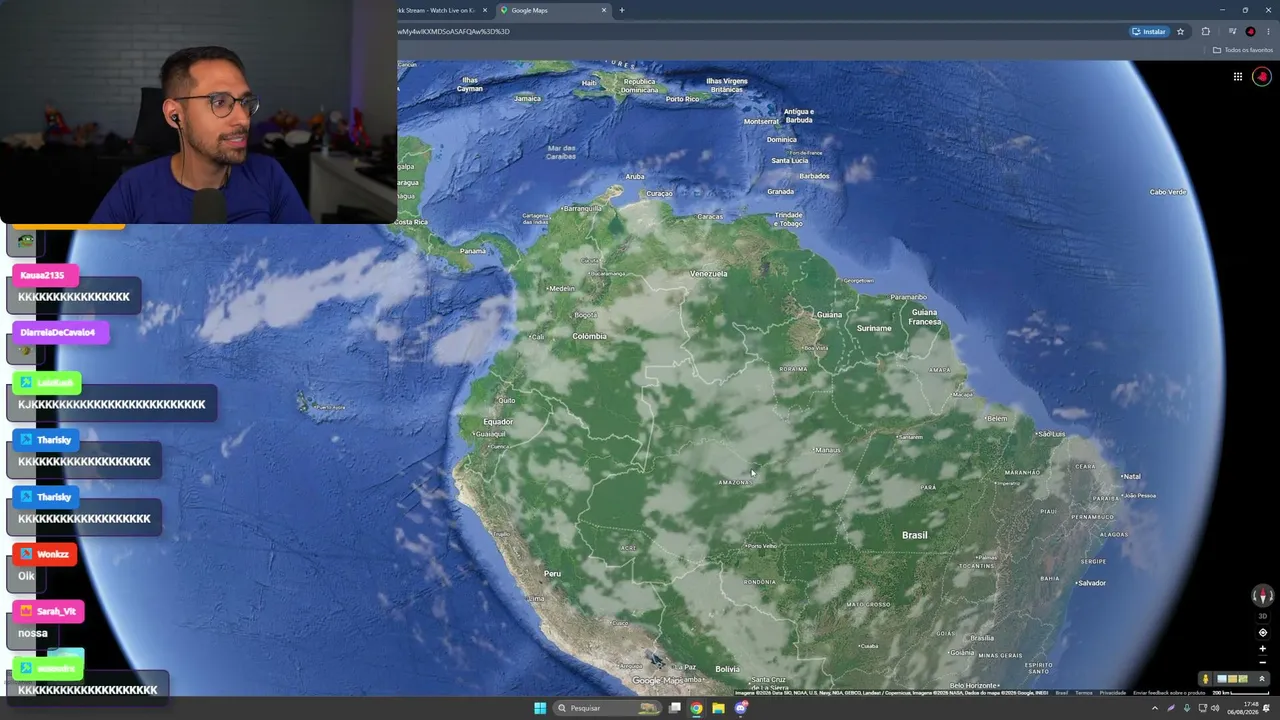
Task: Click the Manaus label on the map
Action: point(827,450)
